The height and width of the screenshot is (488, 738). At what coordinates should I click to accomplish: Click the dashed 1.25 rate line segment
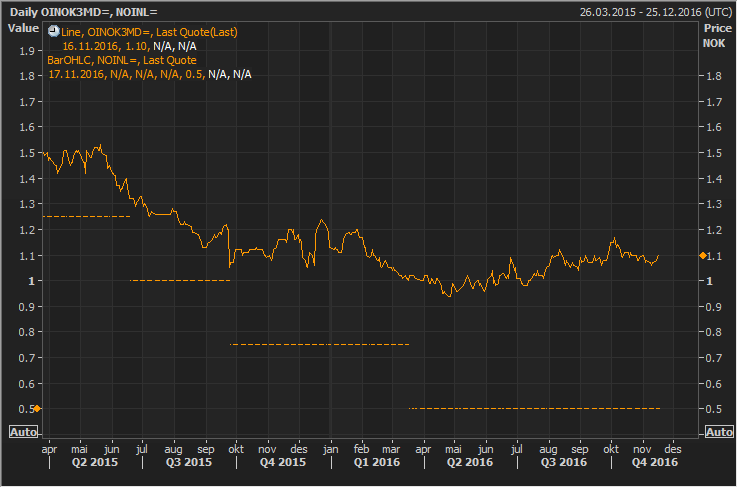[87, 216]
